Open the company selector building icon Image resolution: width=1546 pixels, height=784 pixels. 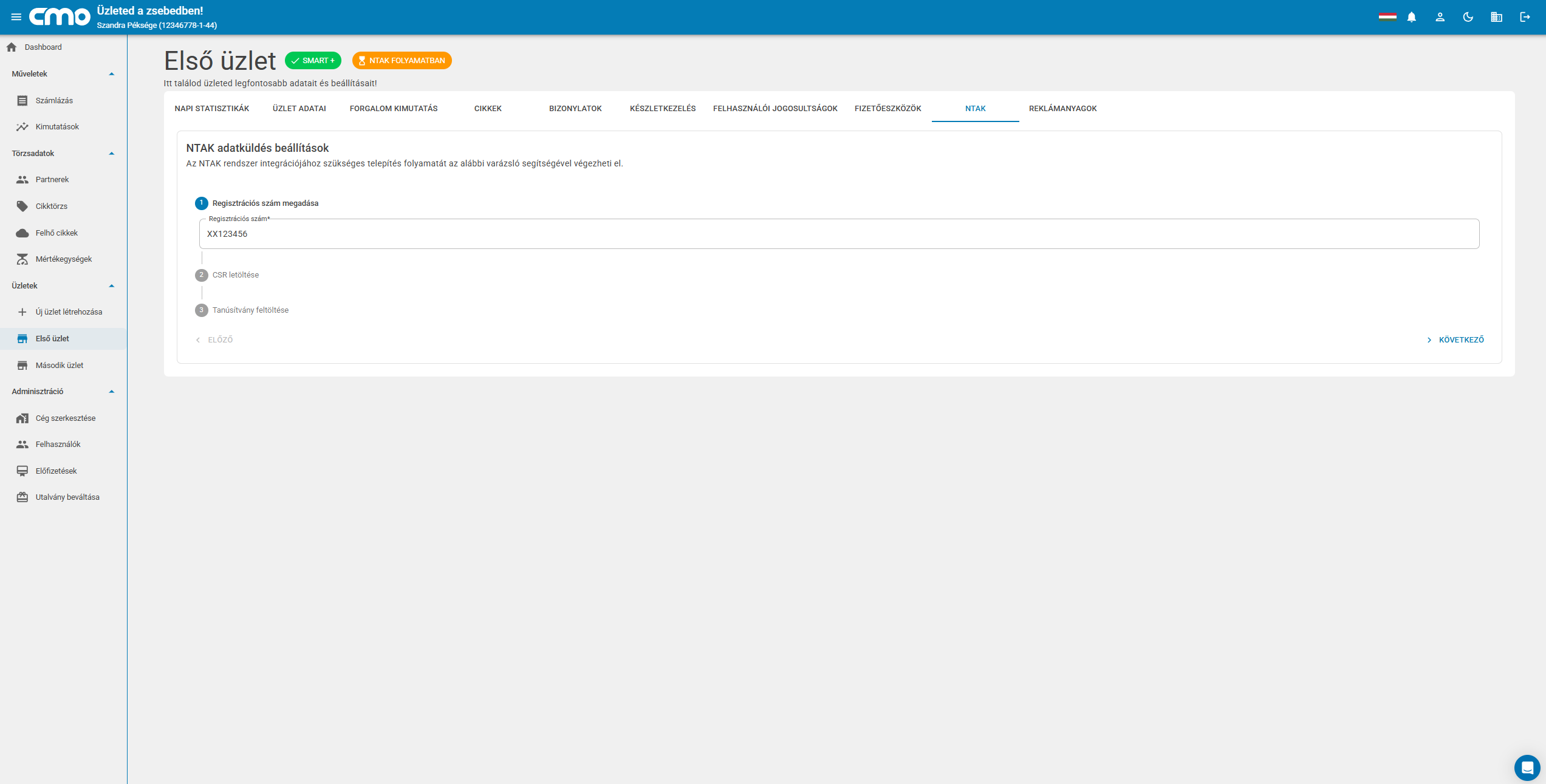1497,17
